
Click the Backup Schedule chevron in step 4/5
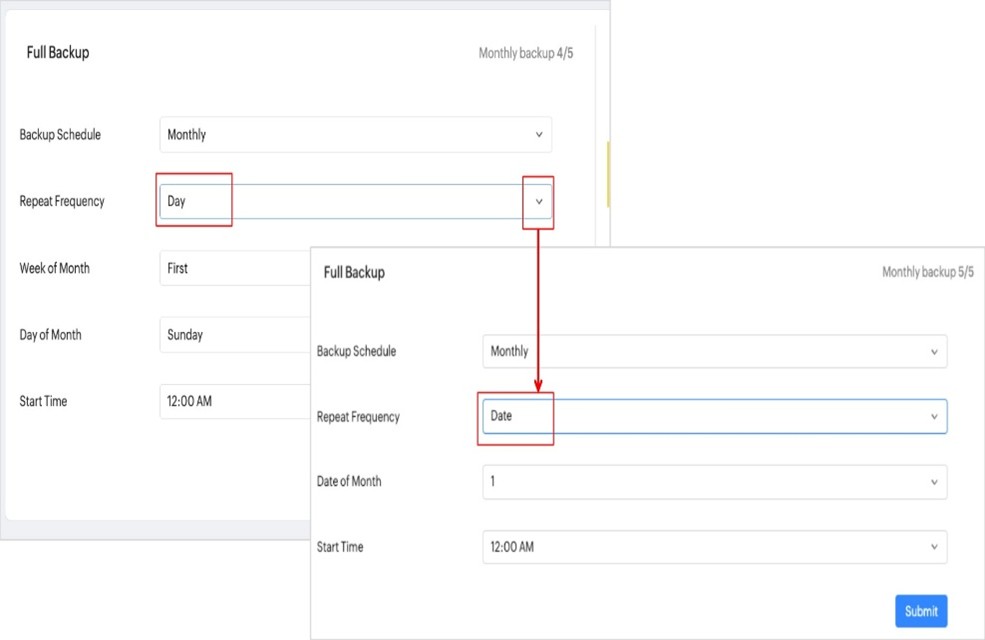(x=538, y=135)
